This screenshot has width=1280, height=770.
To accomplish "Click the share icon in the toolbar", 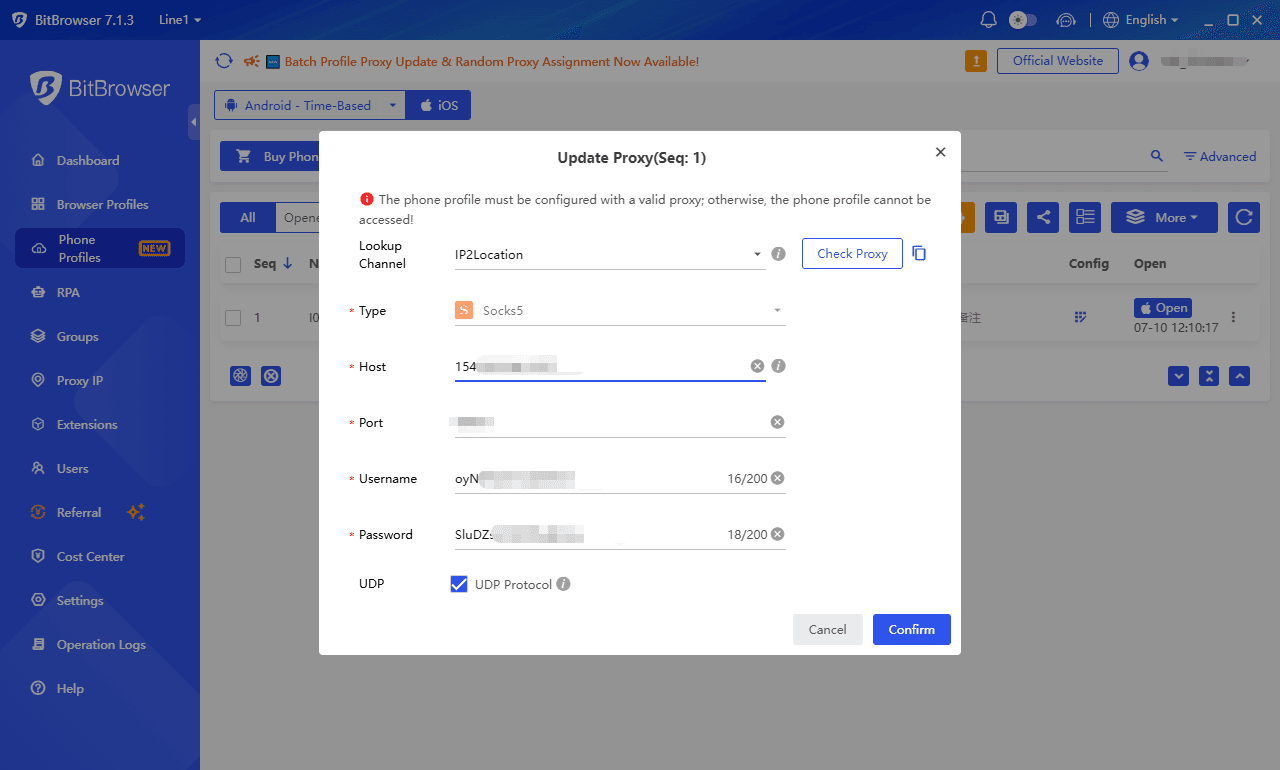I will [x=1043, y=217].
